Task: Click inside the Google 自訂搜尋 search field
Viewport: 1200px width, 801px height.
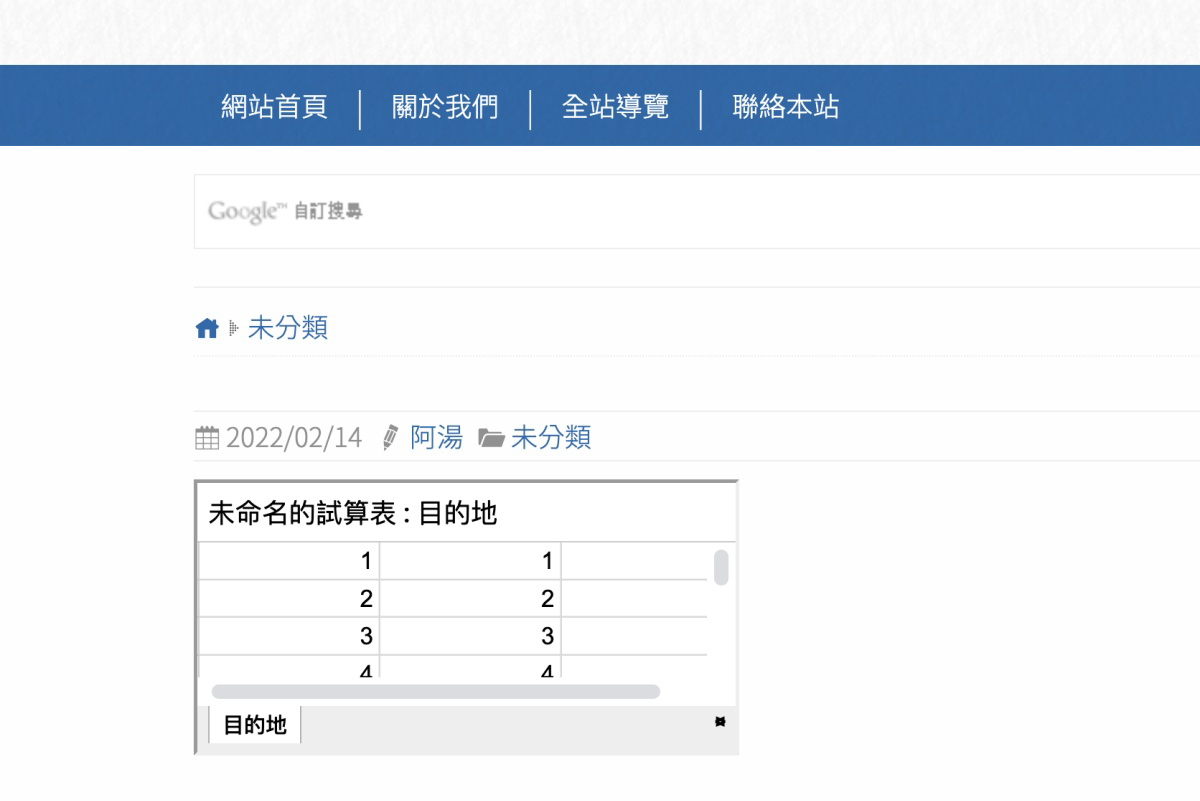Action: [x=600, y=211]
